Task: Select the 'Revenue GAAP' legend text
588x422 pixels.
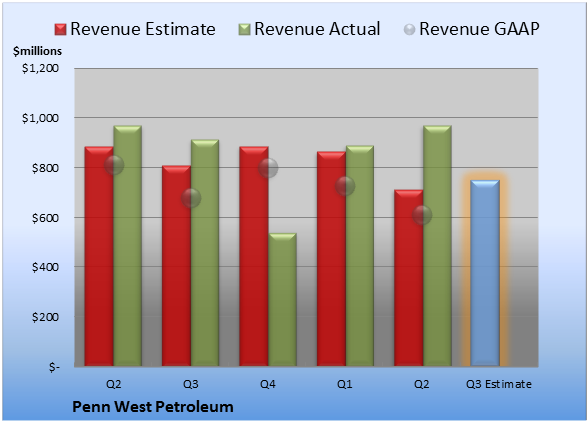Action: (x=479, y=29)
